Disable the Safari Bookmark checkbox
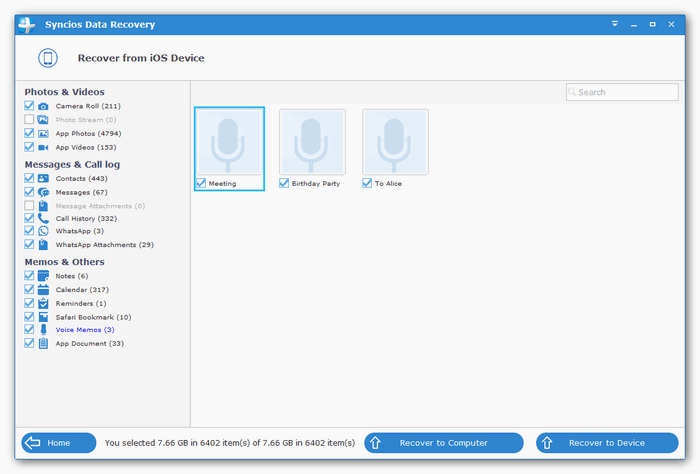This screenshot has width=700, height=474. point(30,316)
